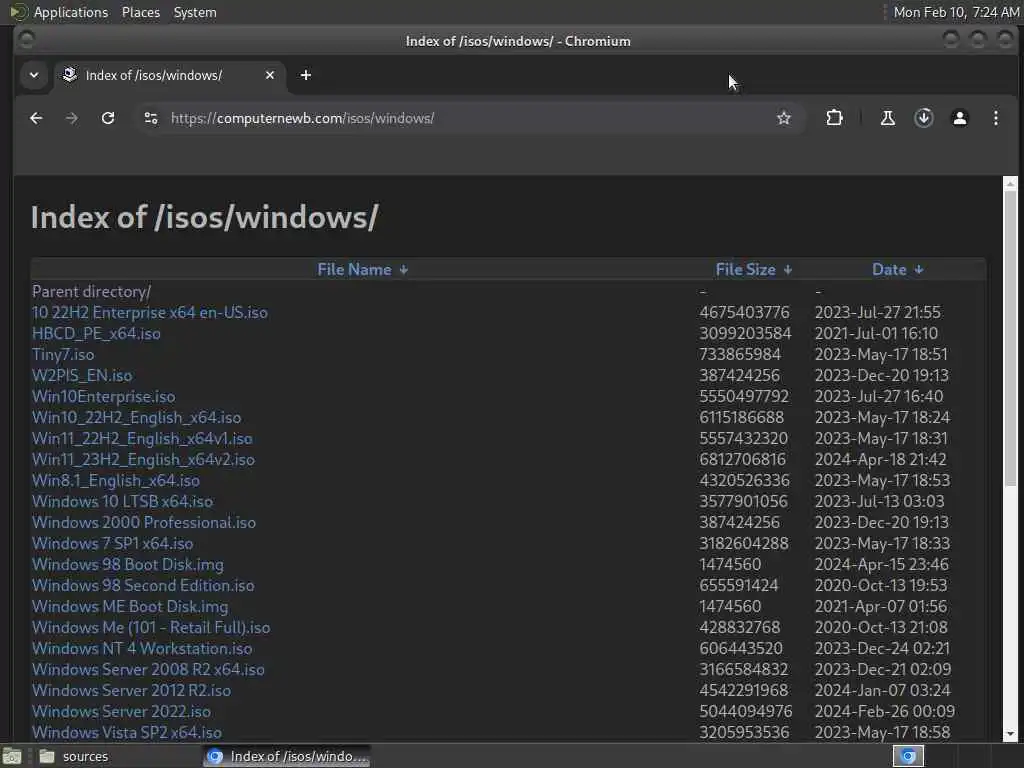Click the forward navigation arrow
1024x768 pixels.
(x=72, y=118)
